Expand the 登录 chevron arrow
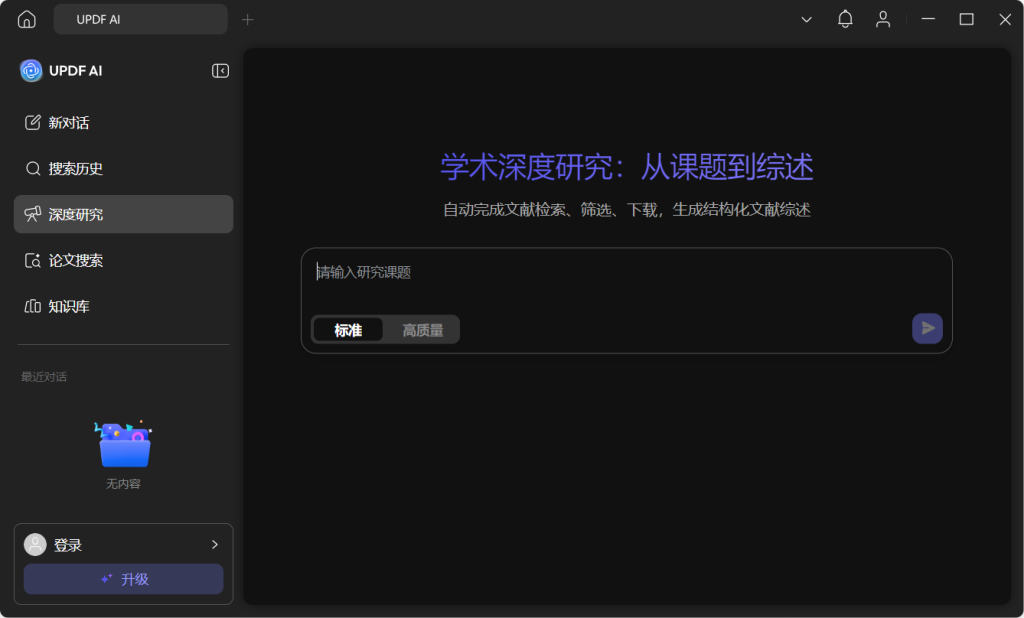Image resolution: width=1024 pixels, height=618 pixels. (x=214, y=545)
